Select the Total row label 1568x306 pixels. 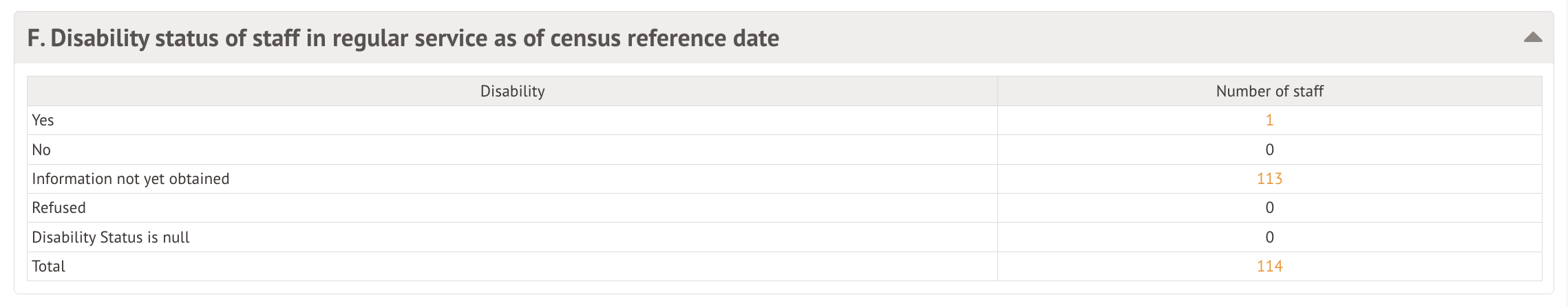click(x=48, y=266)
